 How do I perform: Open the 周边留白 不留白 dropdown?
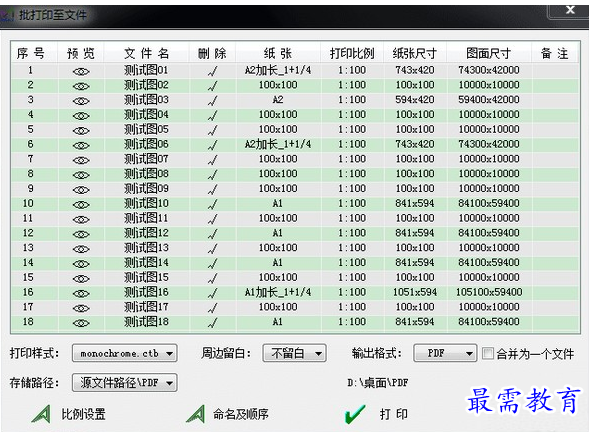pos(294,353)
